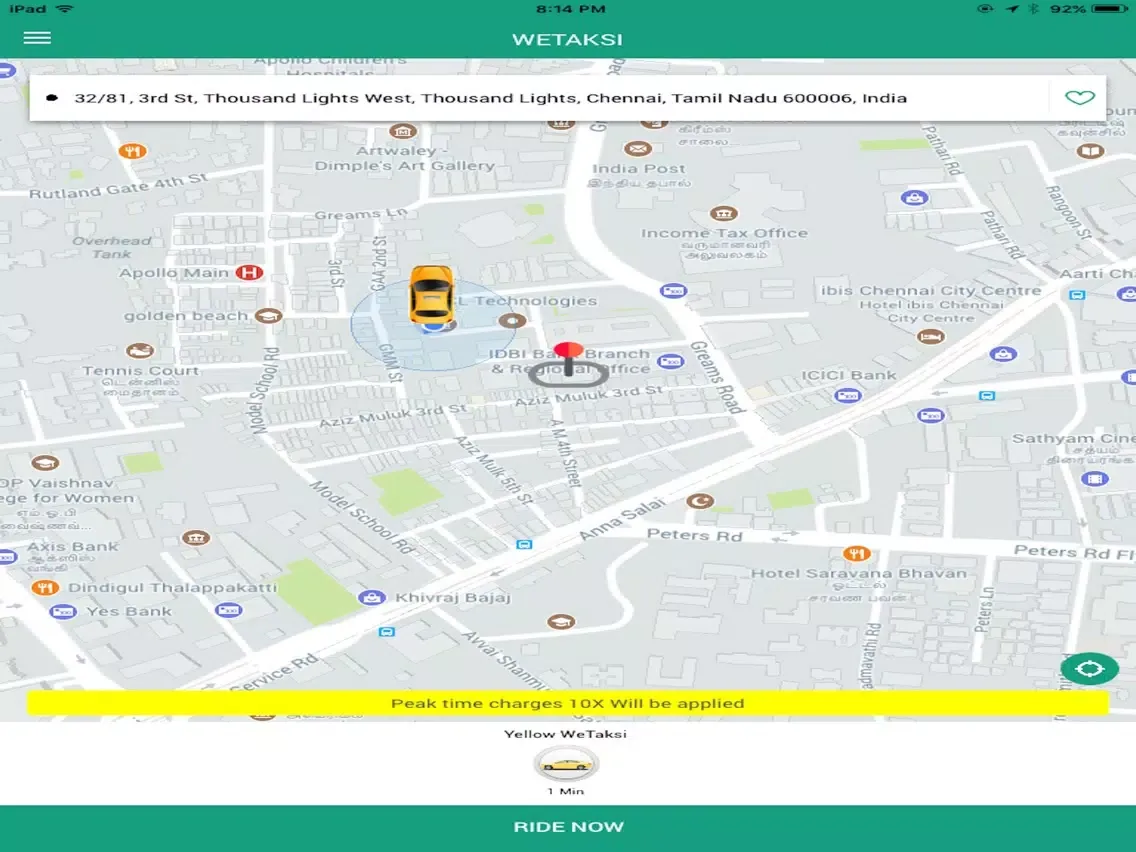Tap Anna Salai road label
The height and width of the screenshot is (852, 1136).
tap(623, 519)
